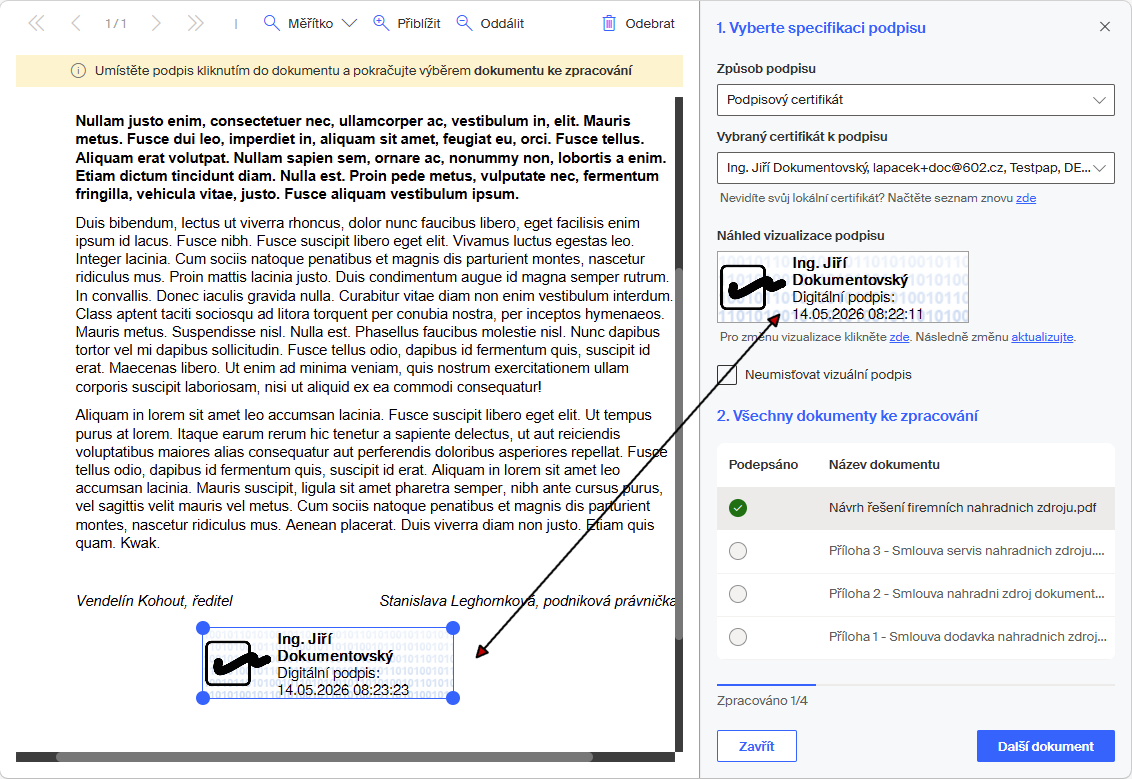The height and width of the screenshot is (779, 1132).
Task: Go to the first page arrow icon
Action: tap(36, 24)
